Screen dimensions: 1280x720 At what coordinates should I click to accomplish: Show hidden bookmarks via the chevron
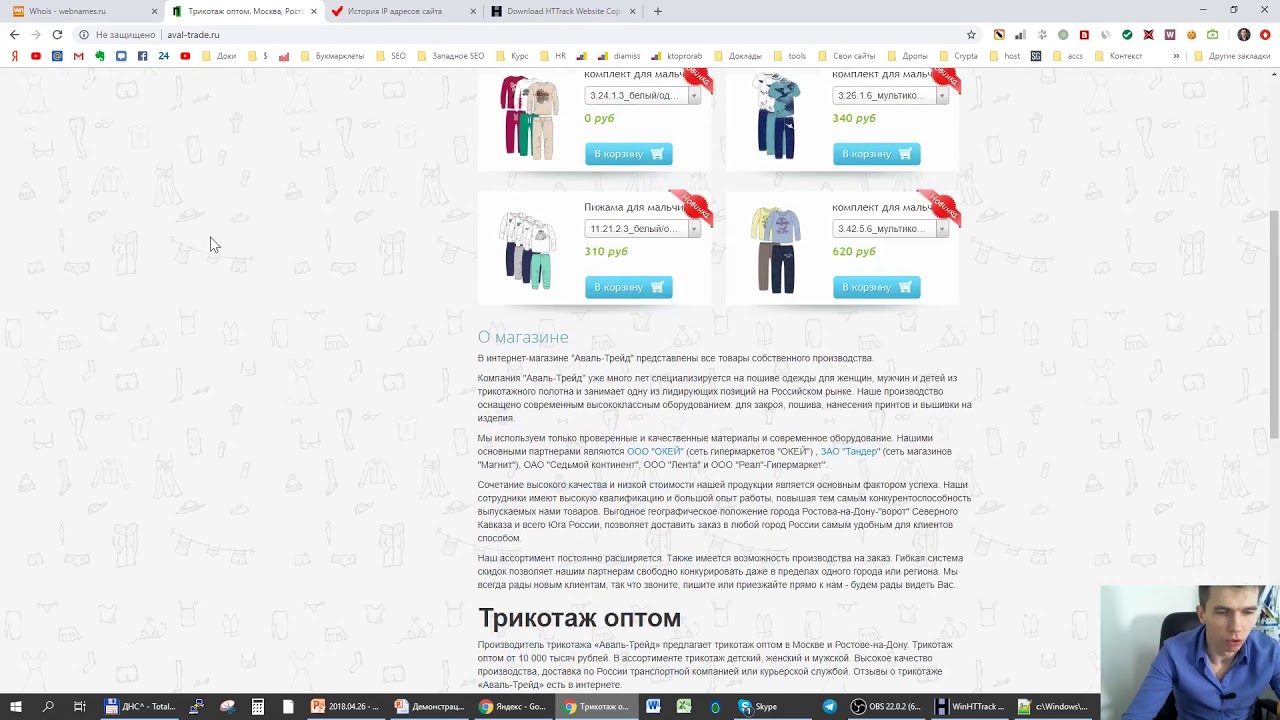pyautogui.click(x=1176, y=56)
